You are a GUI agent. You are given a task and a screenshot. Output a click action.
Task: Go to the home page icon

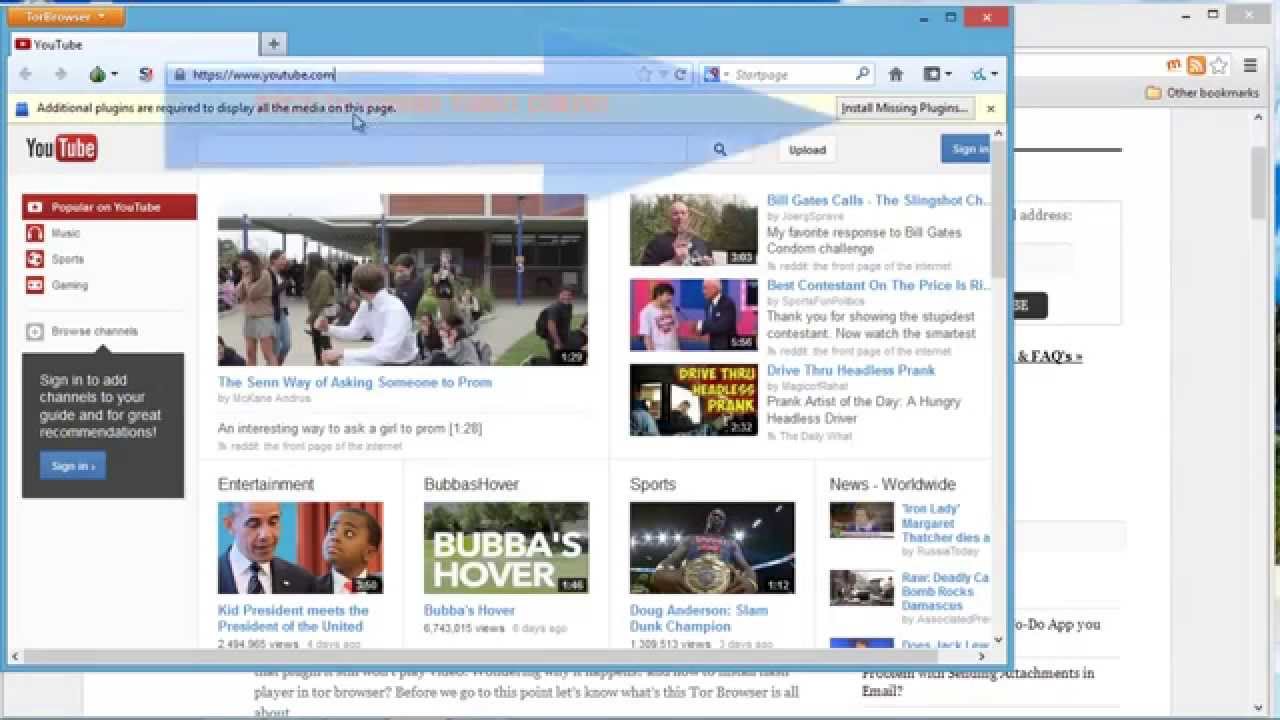coord(896,74)
